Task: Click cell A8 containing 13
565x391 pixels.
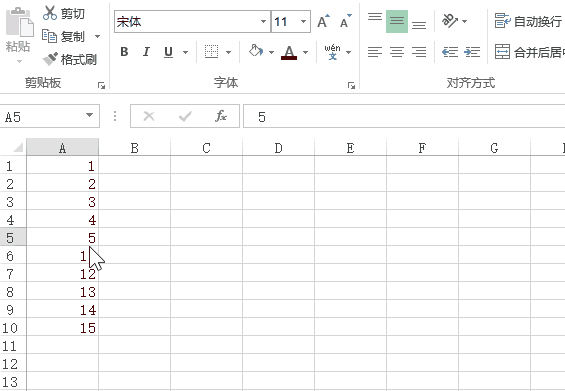Action: pos(62,292)
